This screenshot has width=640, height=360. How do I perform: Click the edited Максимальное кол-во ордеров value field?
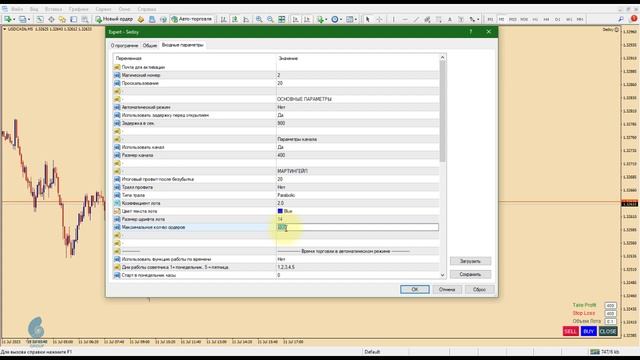coord(358,227)
